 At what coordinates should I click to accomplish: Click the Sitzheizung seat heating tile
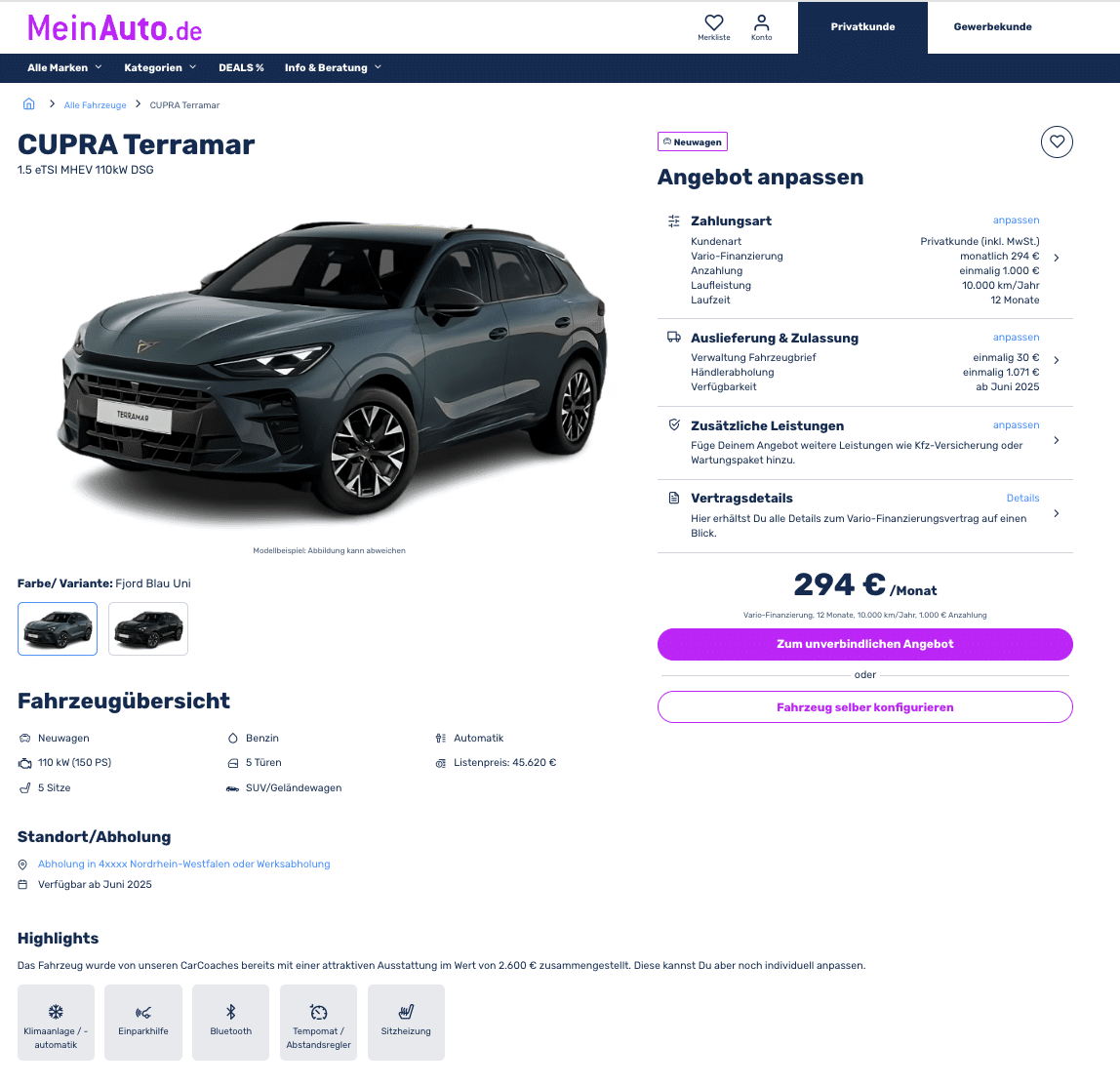(406, 1023)
